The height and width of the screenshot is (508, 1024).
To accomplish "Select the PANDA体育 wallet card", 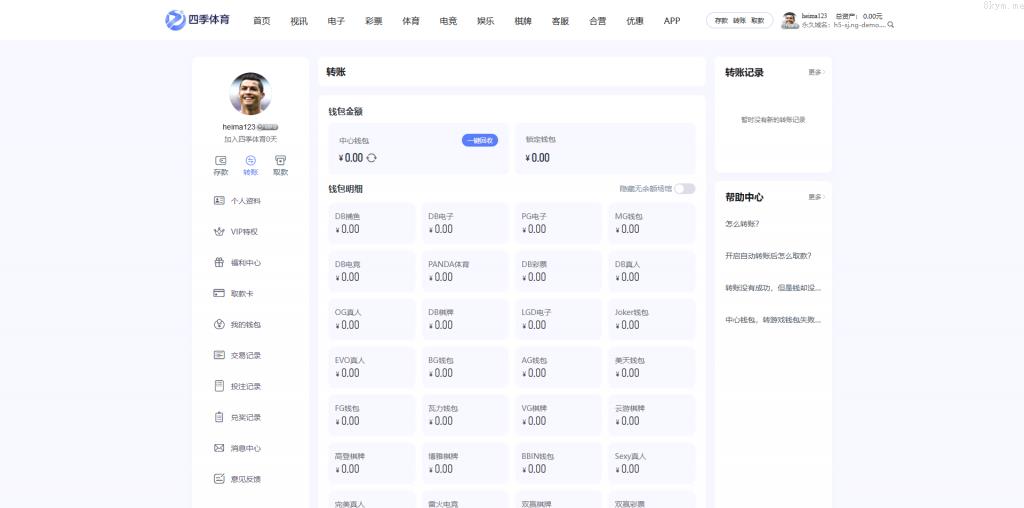I will click(x=464, y=271).
